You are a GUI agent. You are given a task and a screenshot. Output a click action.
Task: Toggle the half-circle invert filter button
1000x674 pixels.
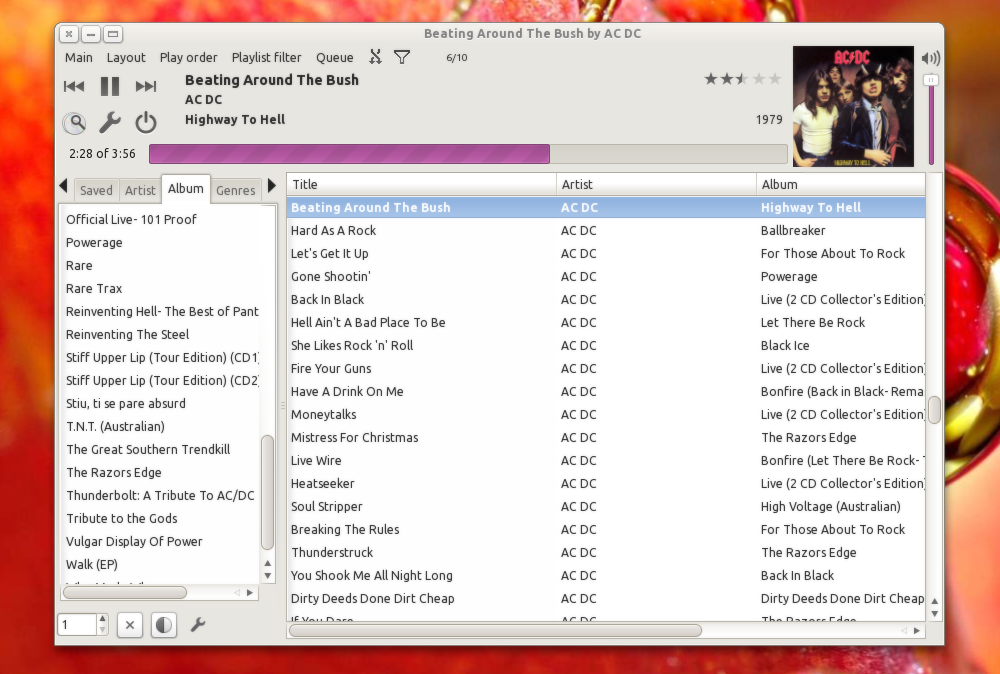[x=163, y=625]
